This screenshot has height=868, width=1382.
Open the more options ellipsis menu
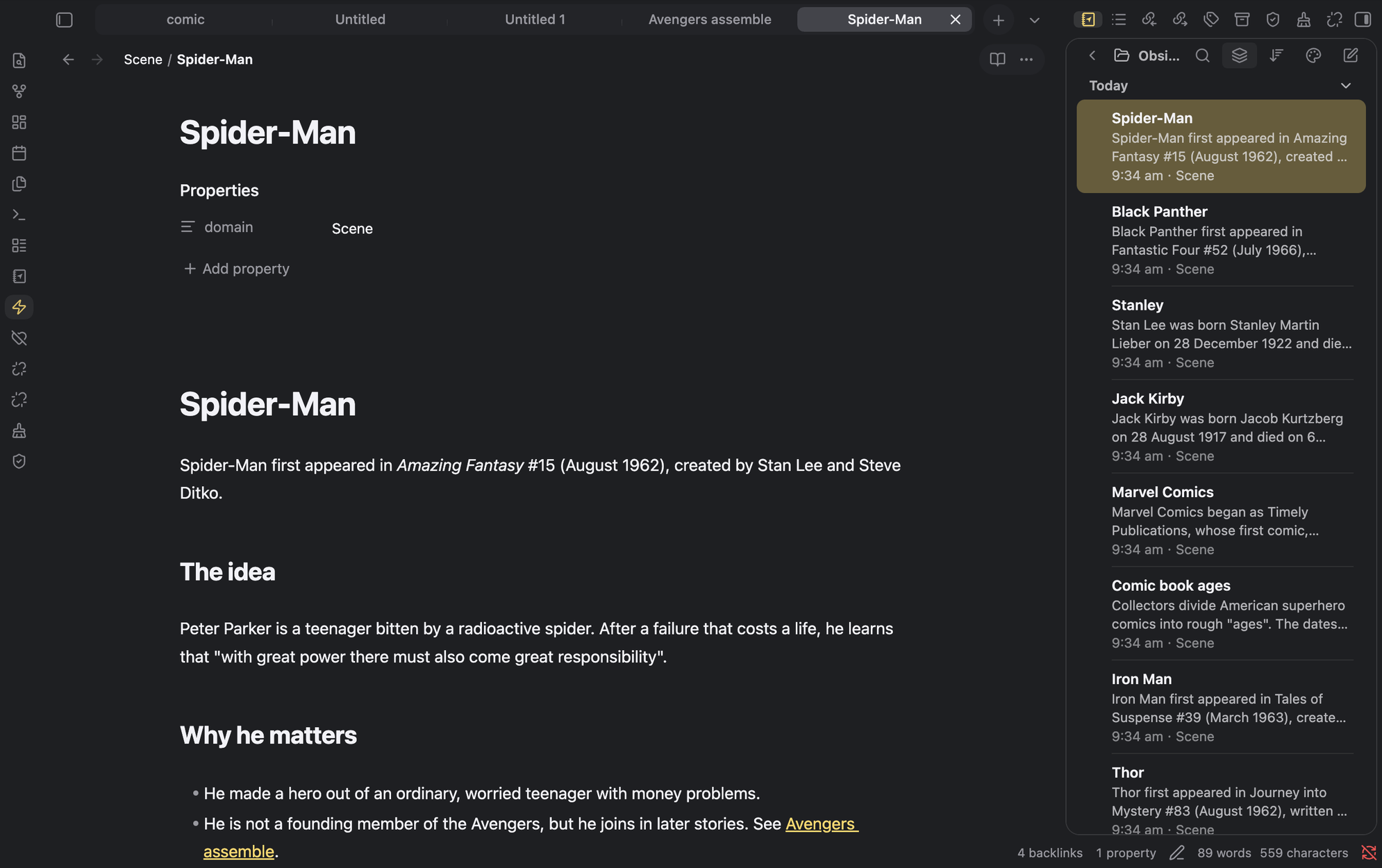point(1026,60)
